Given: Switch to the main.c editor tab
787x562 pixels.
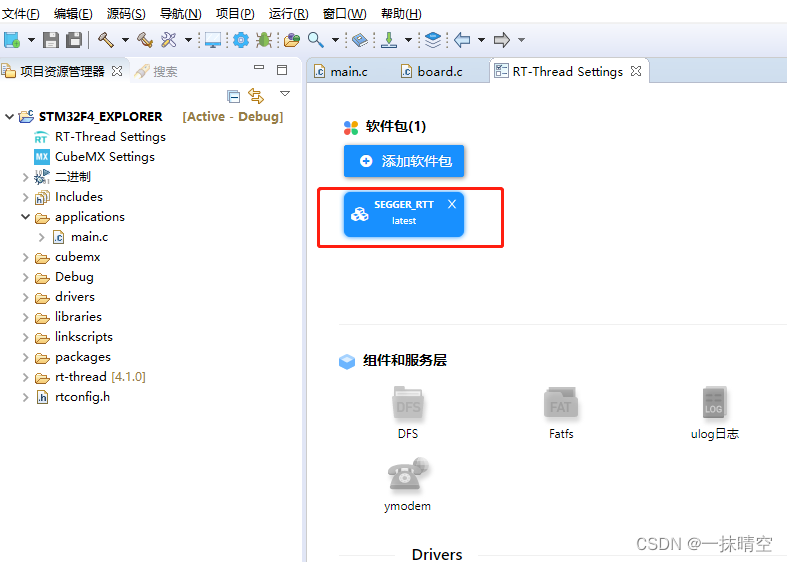Looking at the screenshot, I should (x=341, y=71).
